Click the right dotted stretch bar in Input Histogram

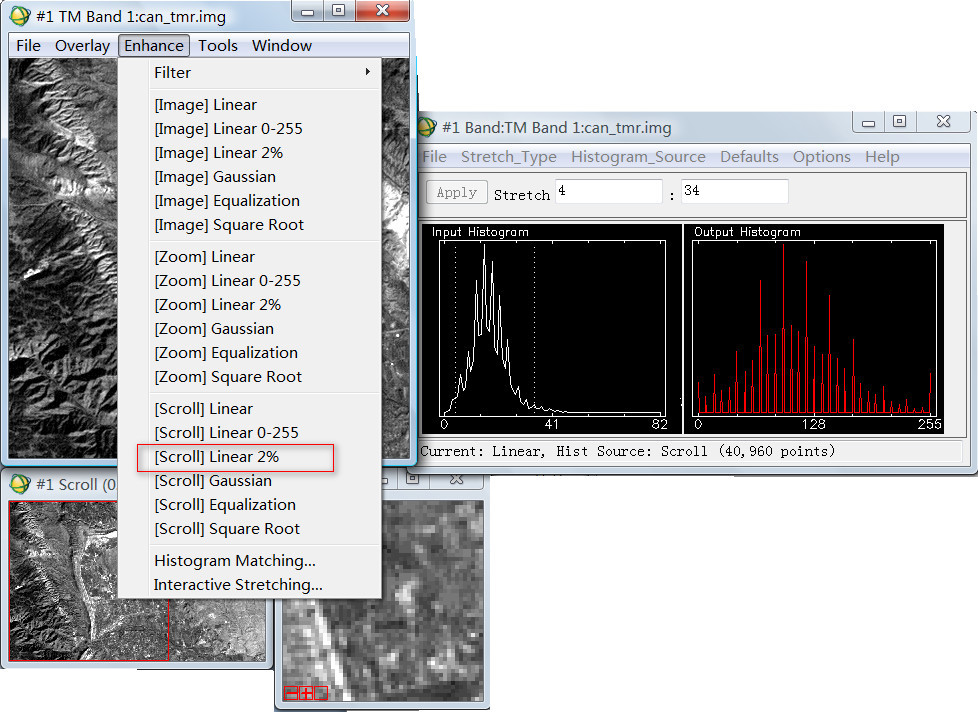click(x=535, y=329)
